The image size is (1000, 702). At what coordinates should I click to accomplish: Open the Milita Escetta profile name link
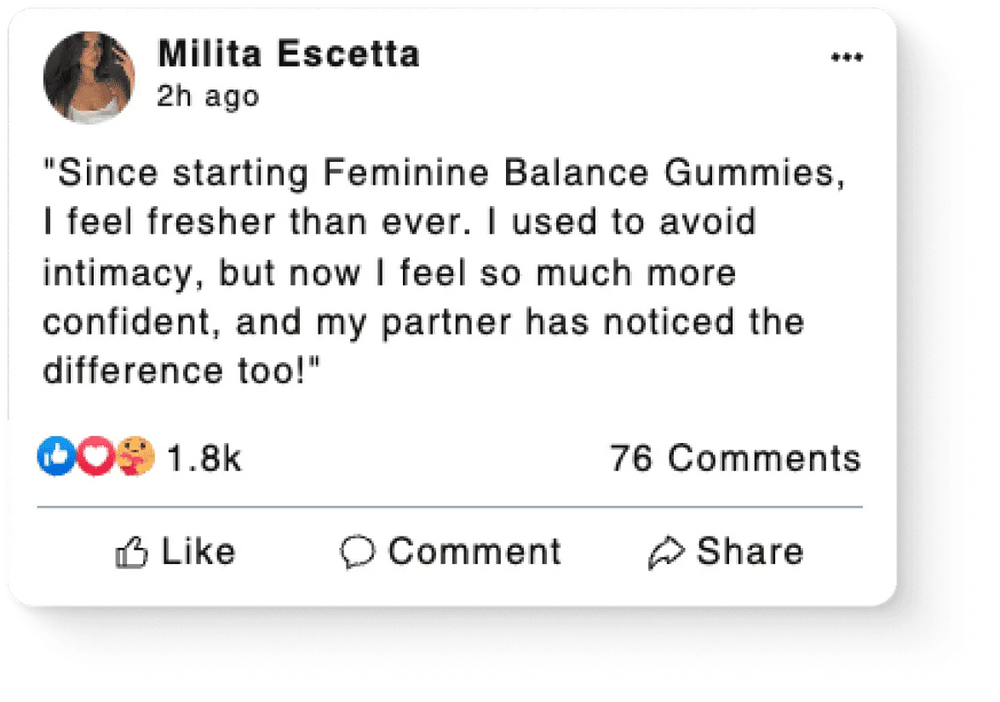coord(288,55)
